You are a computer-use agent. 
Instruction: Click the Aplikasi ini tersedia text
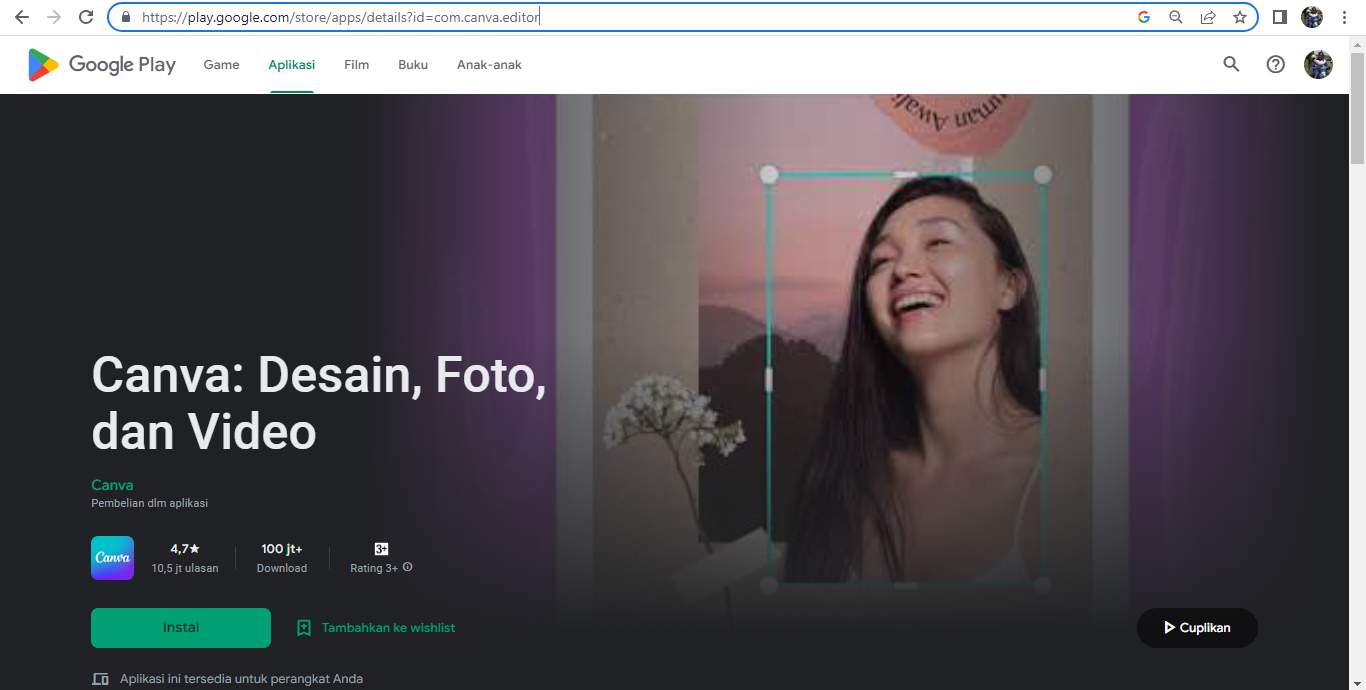[x=241, y=679]
